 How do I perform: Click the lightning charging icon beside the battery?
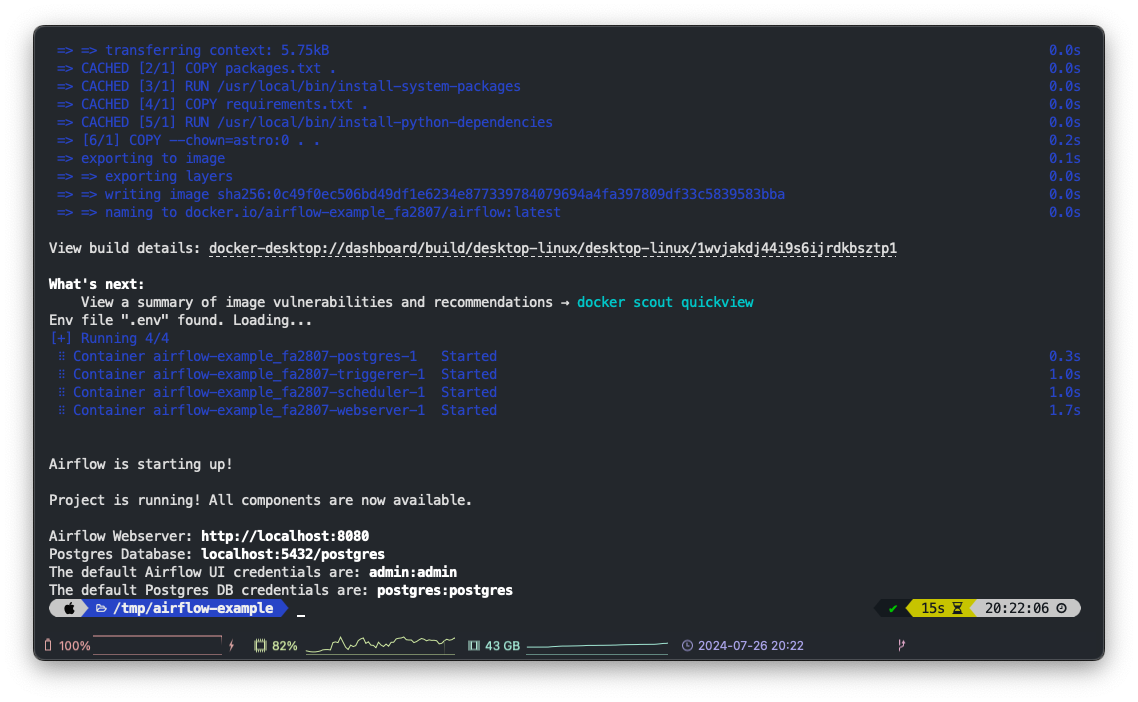pyautogui.click(x=232, y=645)
